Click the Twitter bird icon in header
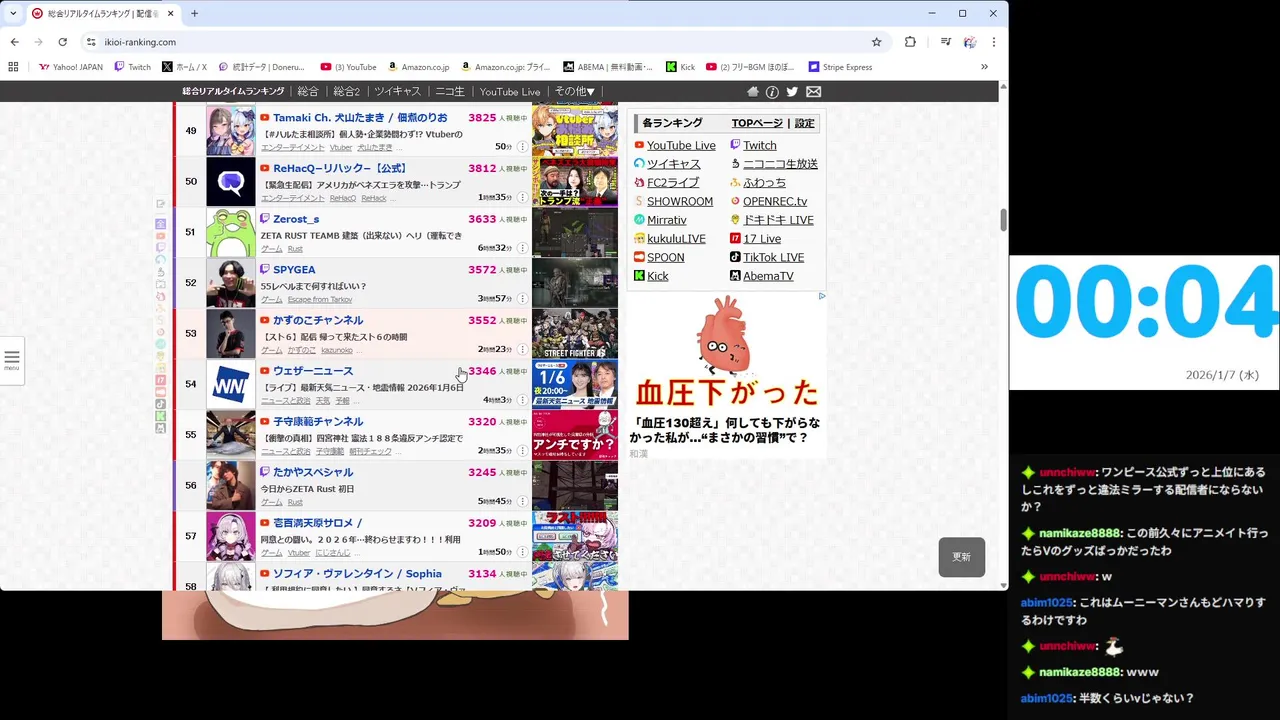Screen dimensions: 1280x720 792,91
